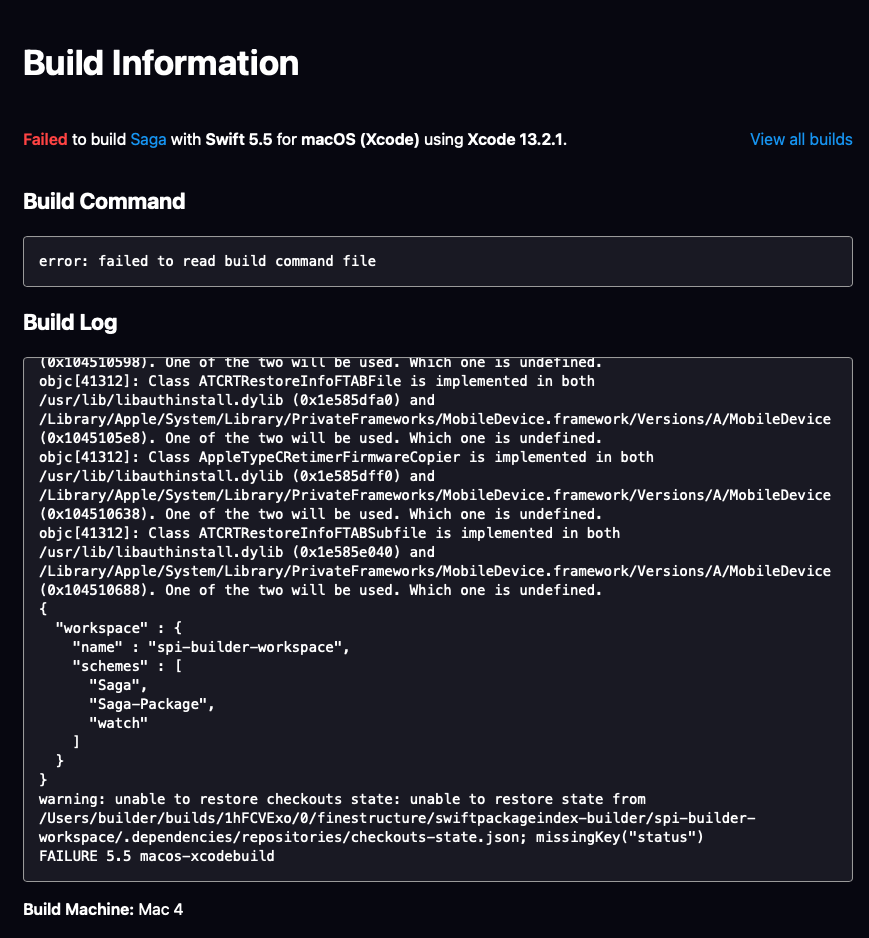Screen dimensions: 869x938
Task: Click the Build Information heading
Action: click(161, 63)
